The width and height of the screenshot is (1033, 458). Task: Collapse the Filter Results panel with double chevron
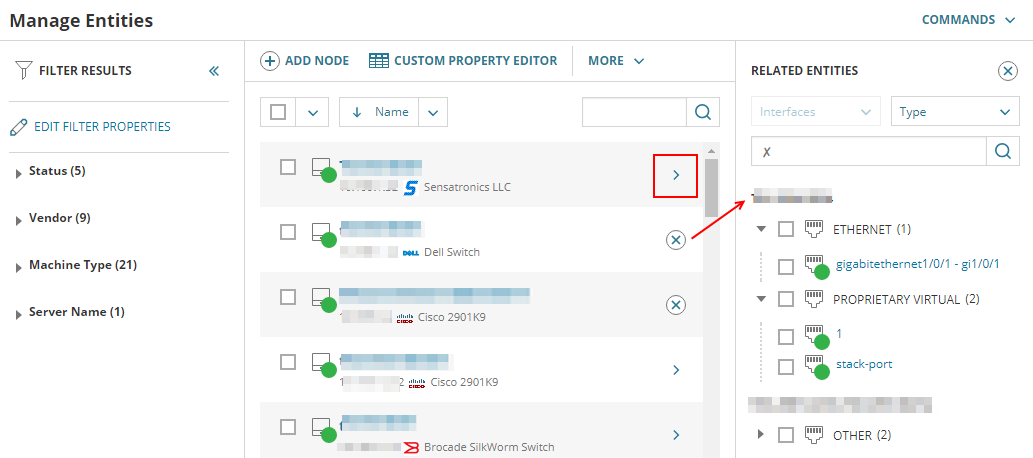(213, 71)
